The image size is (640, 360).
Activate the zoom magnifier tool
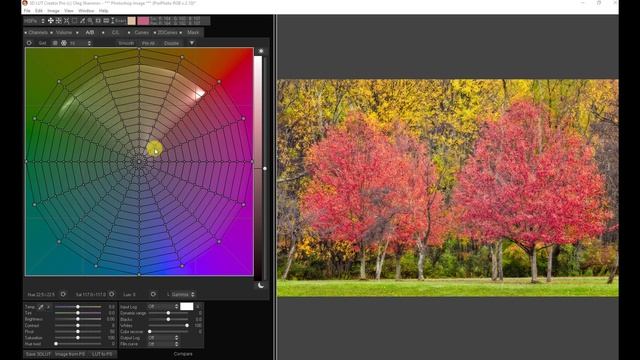(90, 20)
